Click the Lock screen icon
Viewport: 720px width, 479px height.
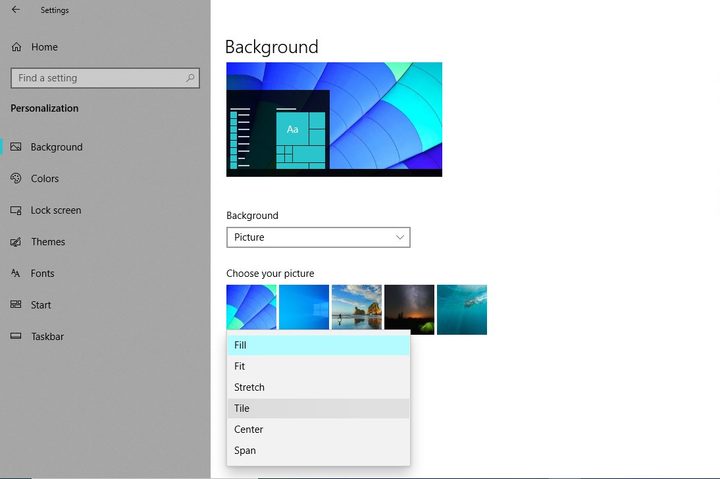16,210
